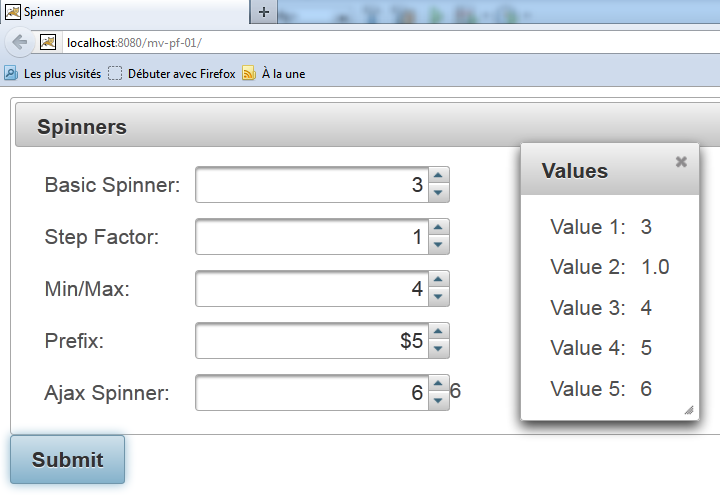Click the Submit button
Viewport: 720px width, 495px height.
(67, 460)
